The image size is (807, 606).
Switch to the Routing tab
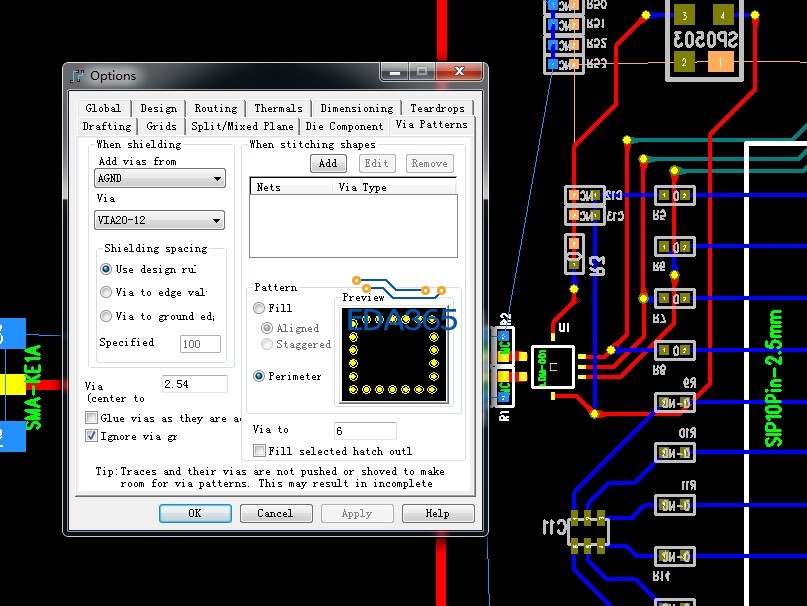pyautogui.click(x=215, y=108)
